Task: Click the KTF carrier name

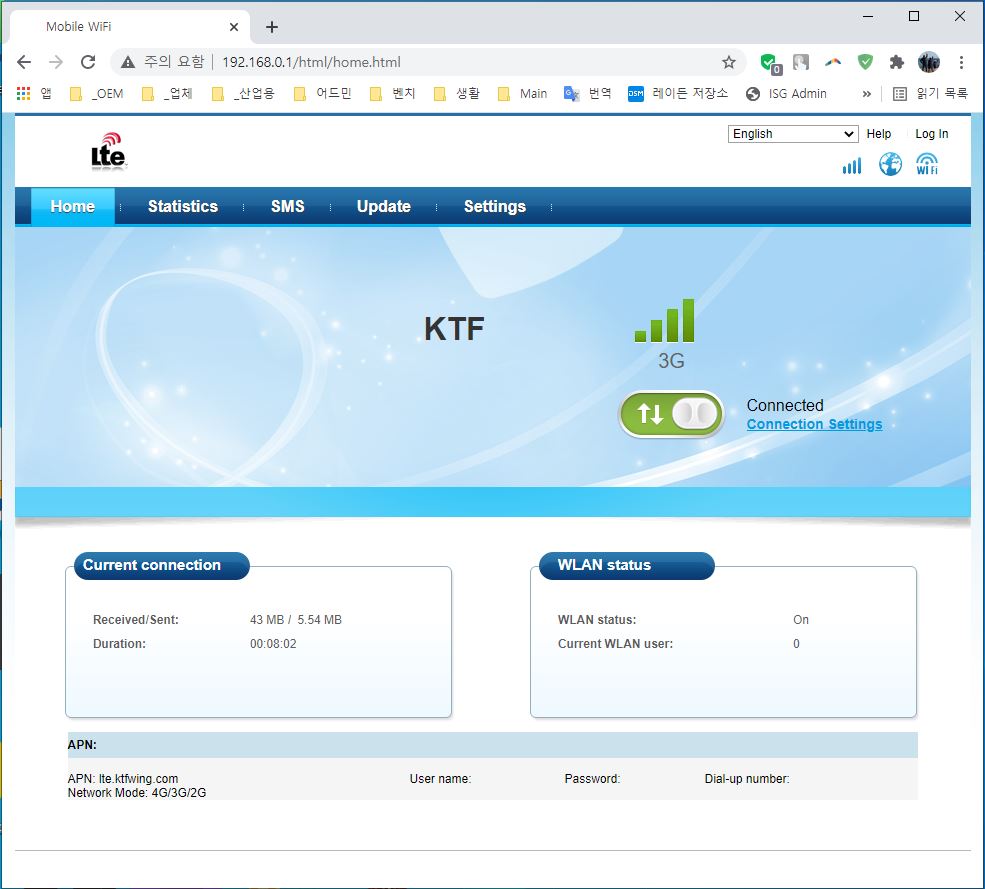Action: [454, 329]
